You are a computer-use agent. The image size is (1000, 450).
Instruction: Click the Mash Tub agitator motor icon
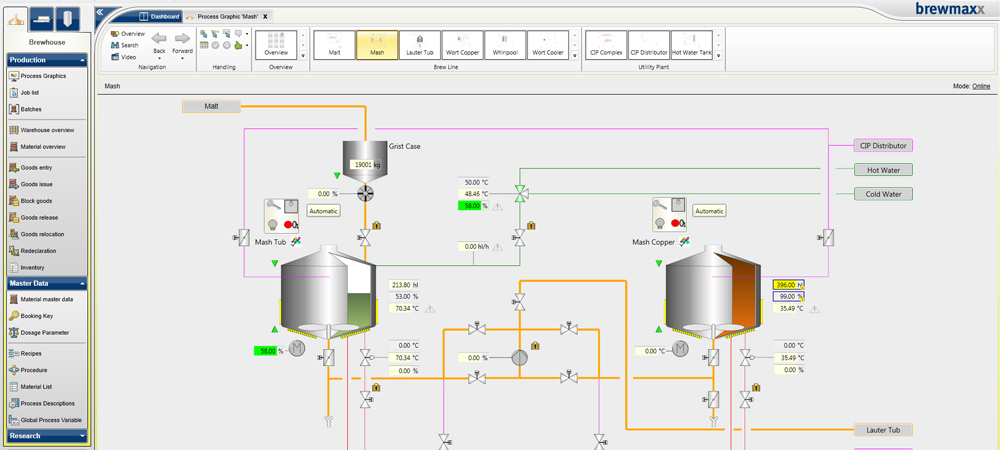pos(297,348)
